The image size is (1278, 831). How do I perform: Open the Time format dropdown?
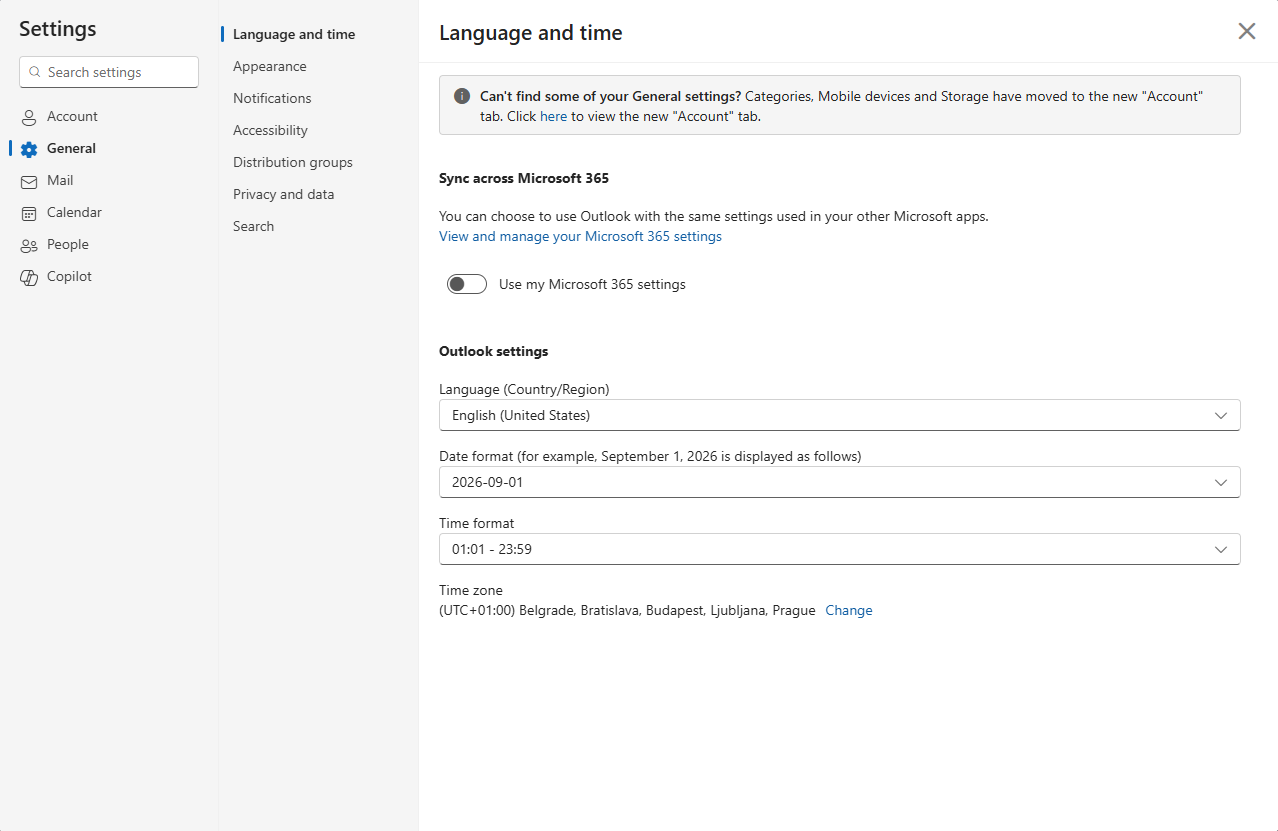click(x=839, y=549)
